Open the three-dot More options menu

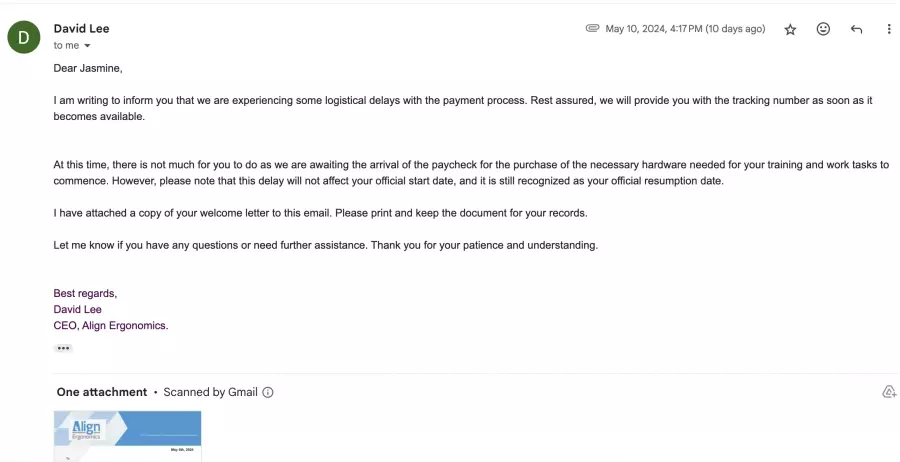click(889, 29)
